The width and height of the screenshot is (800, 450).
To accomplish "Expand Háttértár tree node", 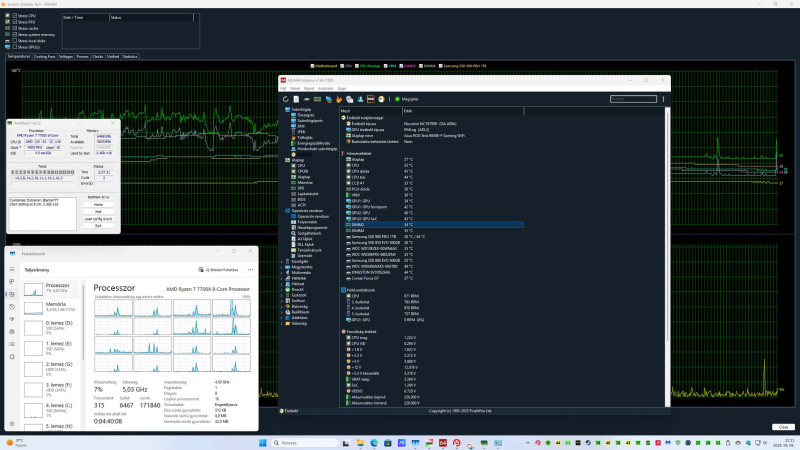I will point(282,278).
